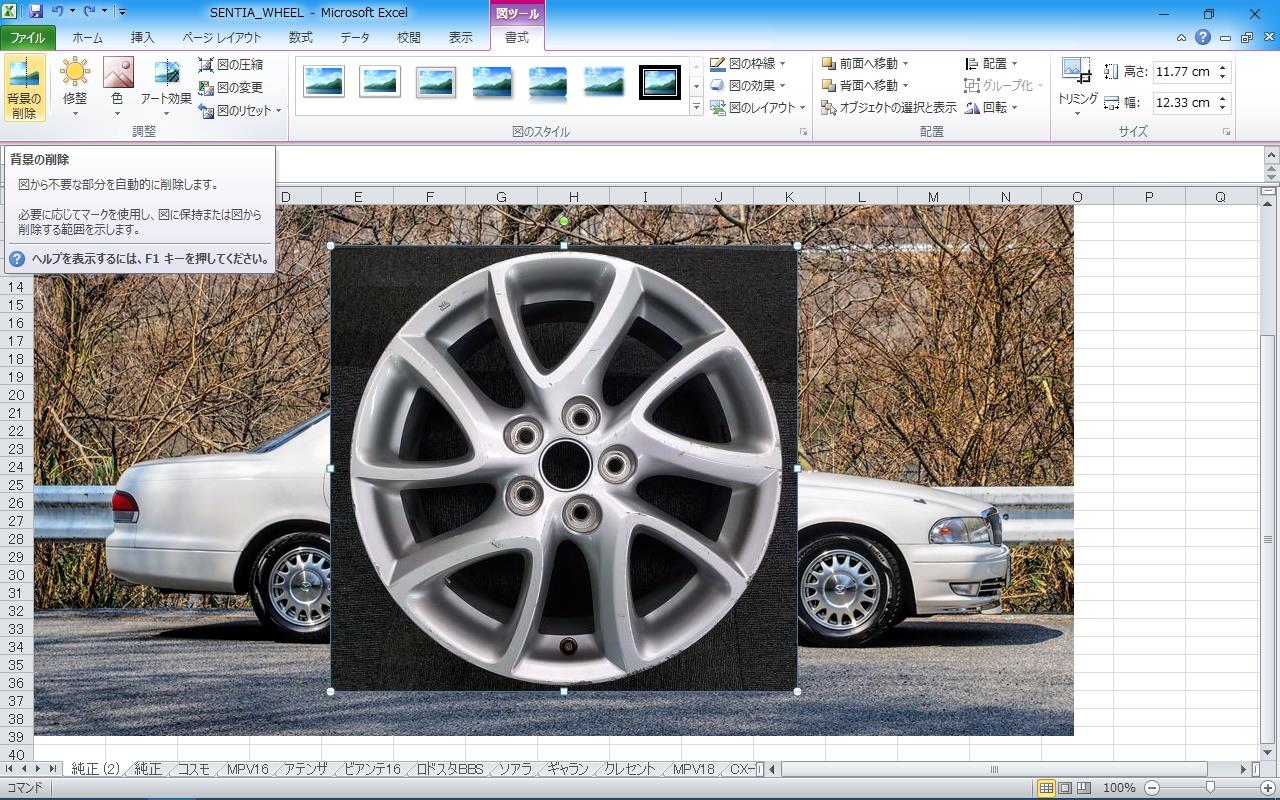Click the 高さ height input field
The height and width of the screenshot is (800, 1280).
[1184, 72]
